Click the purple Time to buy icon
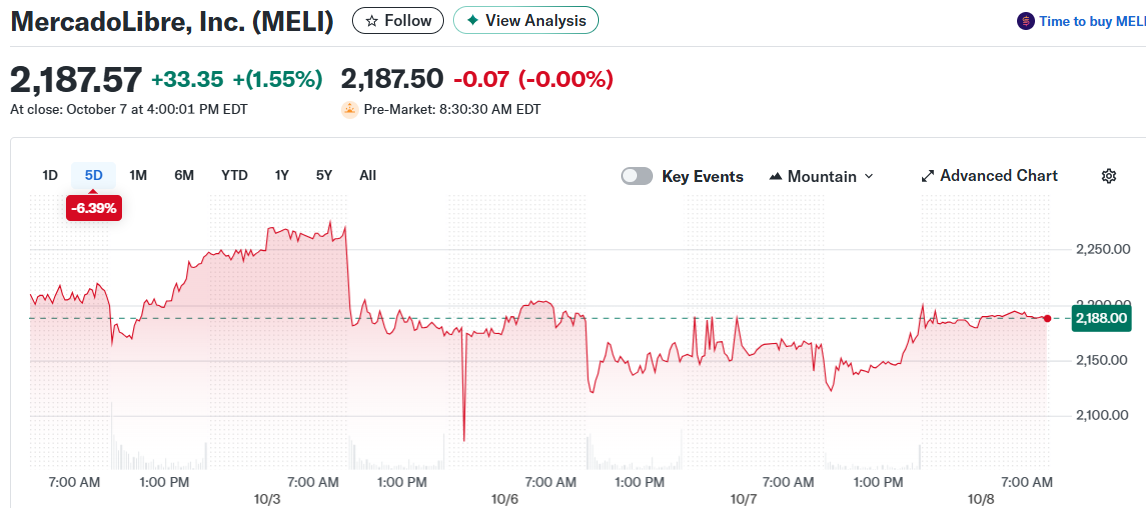This screenshot has height=508, width=1146. click(1025, 21)
